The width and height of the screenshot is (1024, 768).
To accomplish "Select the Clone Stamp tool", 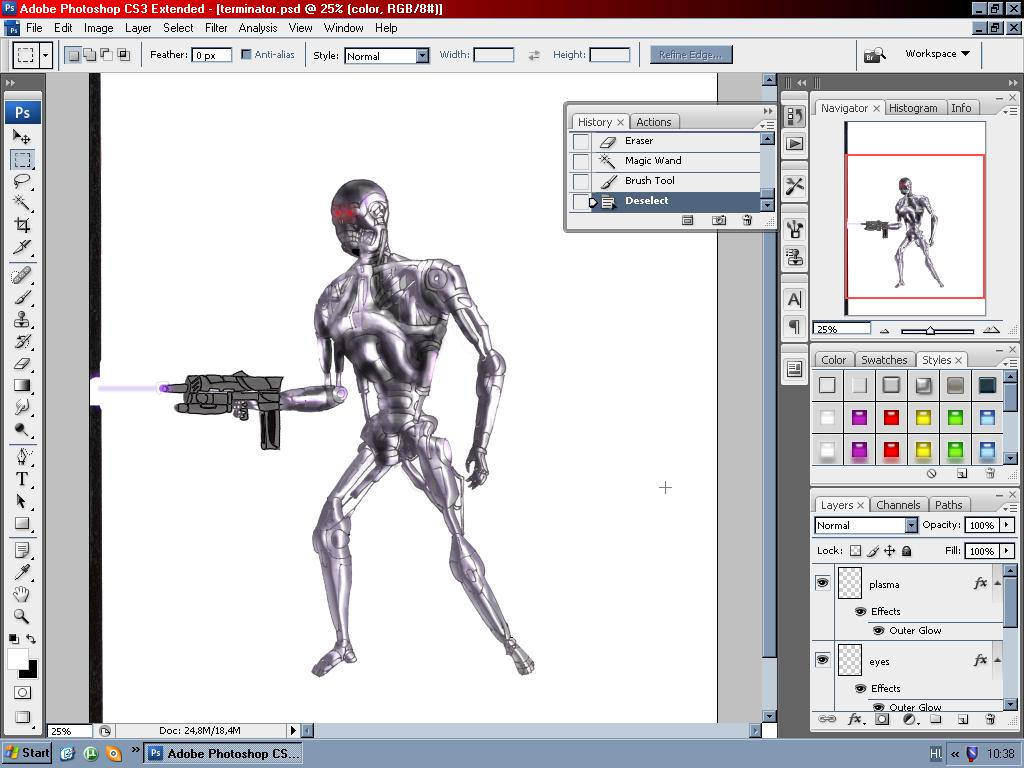I will tap(22, 319).
